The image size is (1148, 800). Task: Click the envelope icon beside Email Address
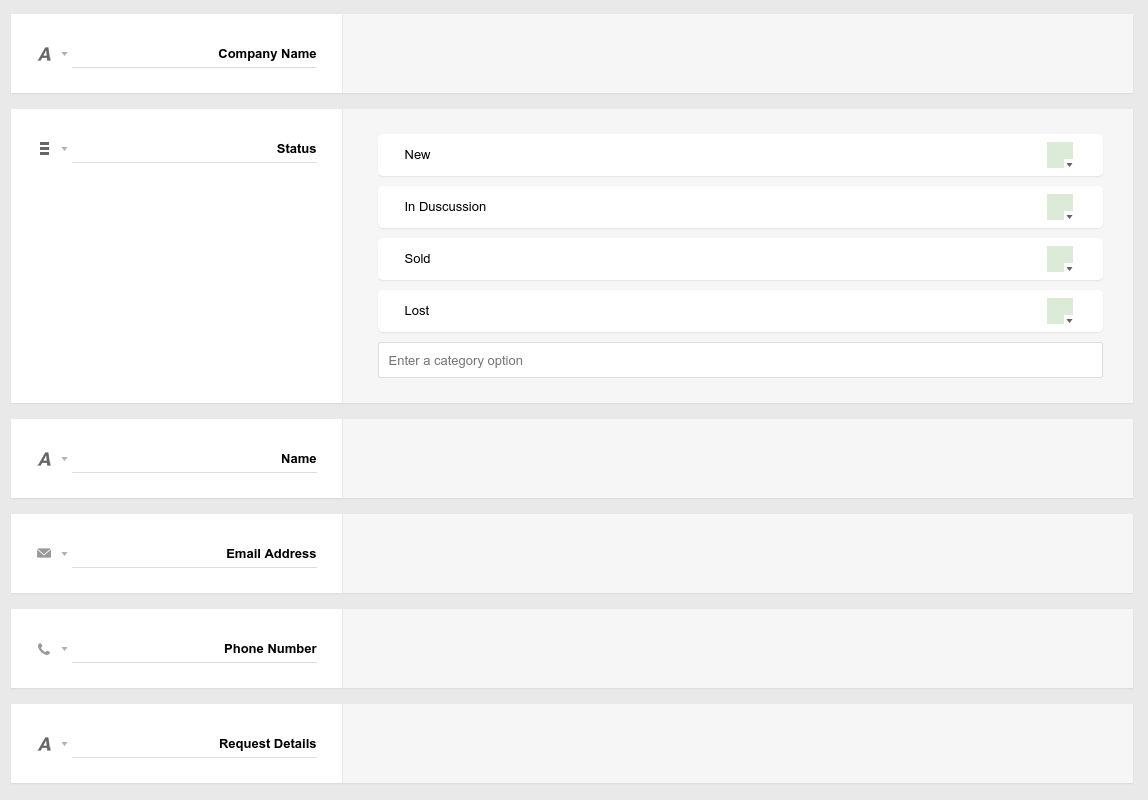(44, 553)
